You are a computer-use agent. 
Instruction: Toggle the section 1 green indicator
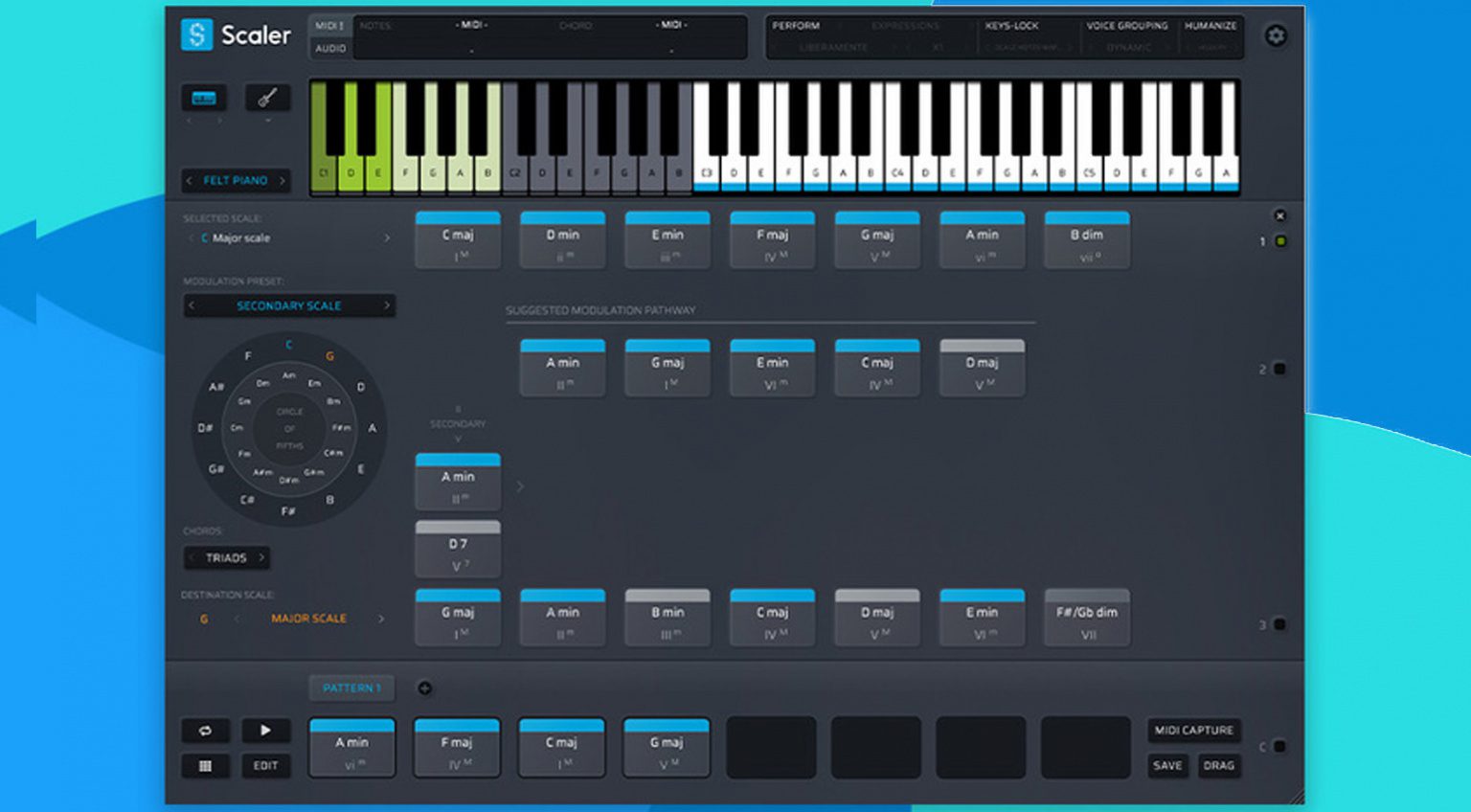[1280, 241]
